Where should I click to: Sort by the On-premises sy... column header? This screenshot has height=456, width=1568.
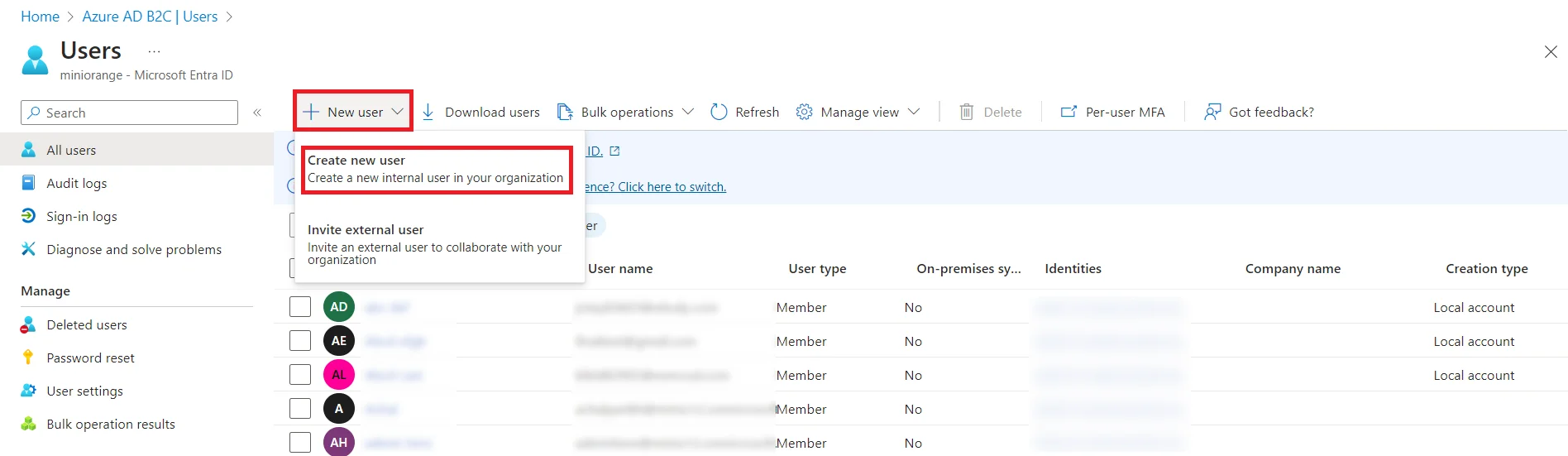click(x=968, y=269)
